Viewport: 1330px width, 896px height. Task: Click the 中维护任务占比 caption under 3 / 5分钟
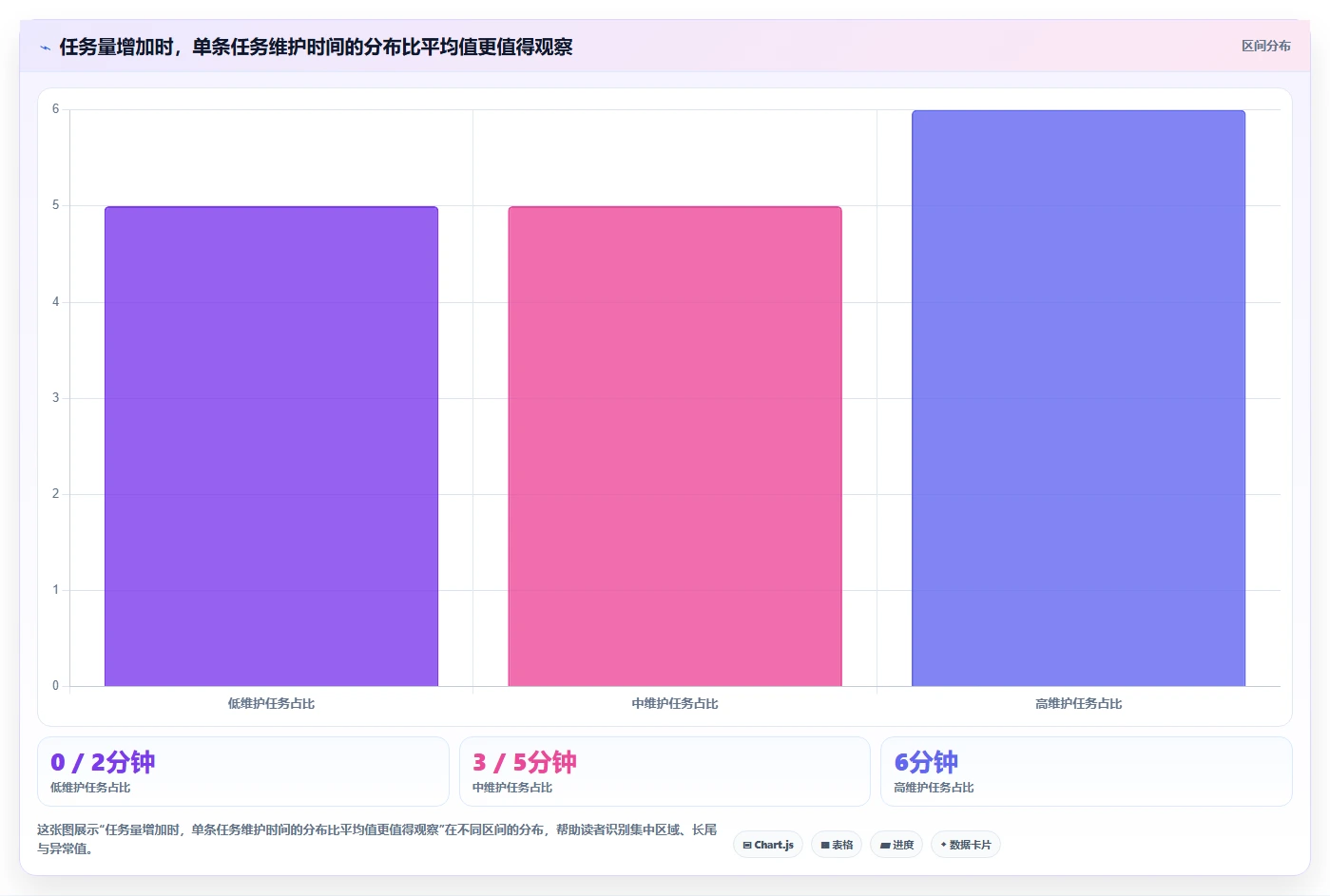[x=512, y=788]
